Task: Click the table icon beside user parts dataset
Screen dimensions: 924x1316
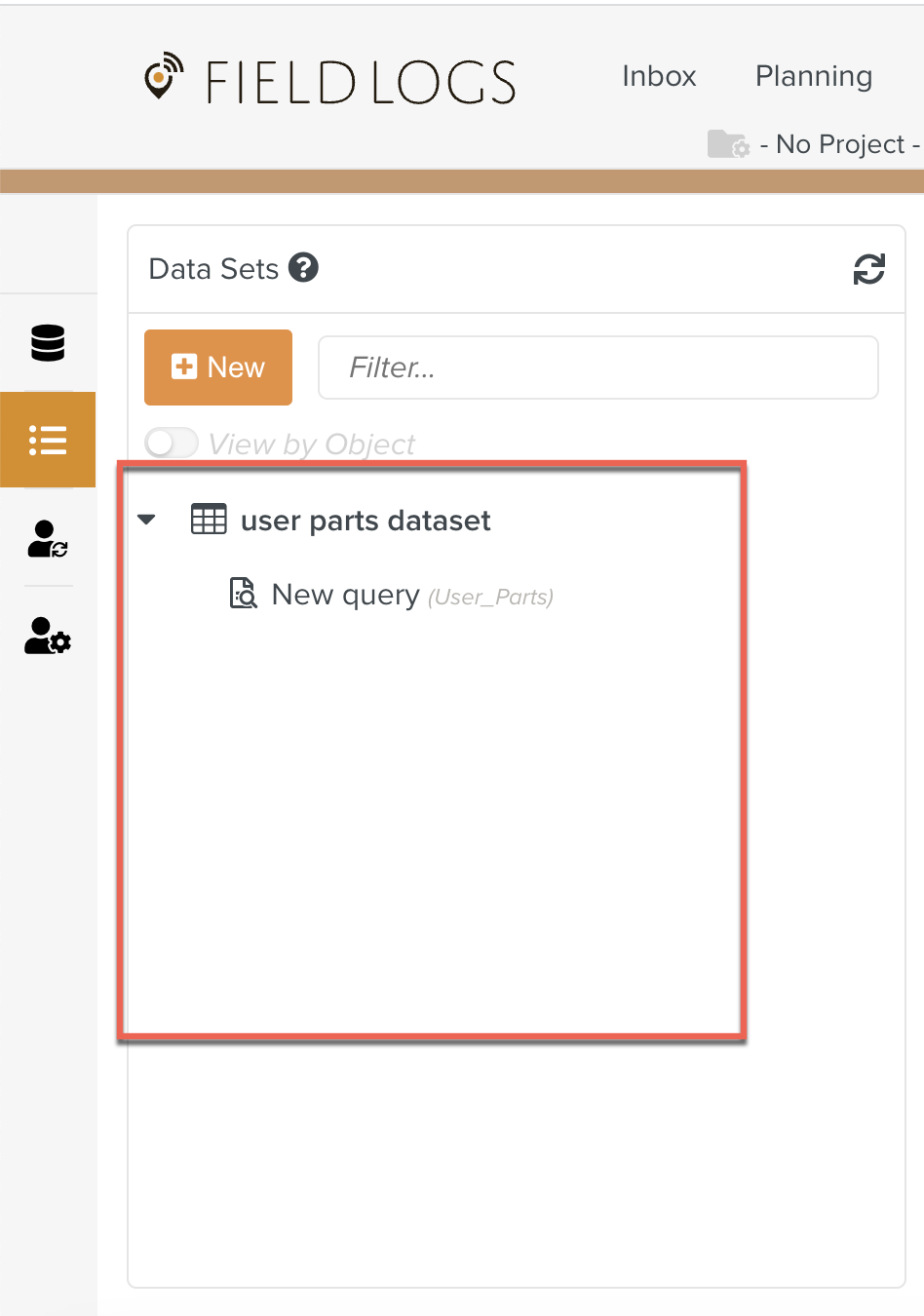Action: (207, 519)
